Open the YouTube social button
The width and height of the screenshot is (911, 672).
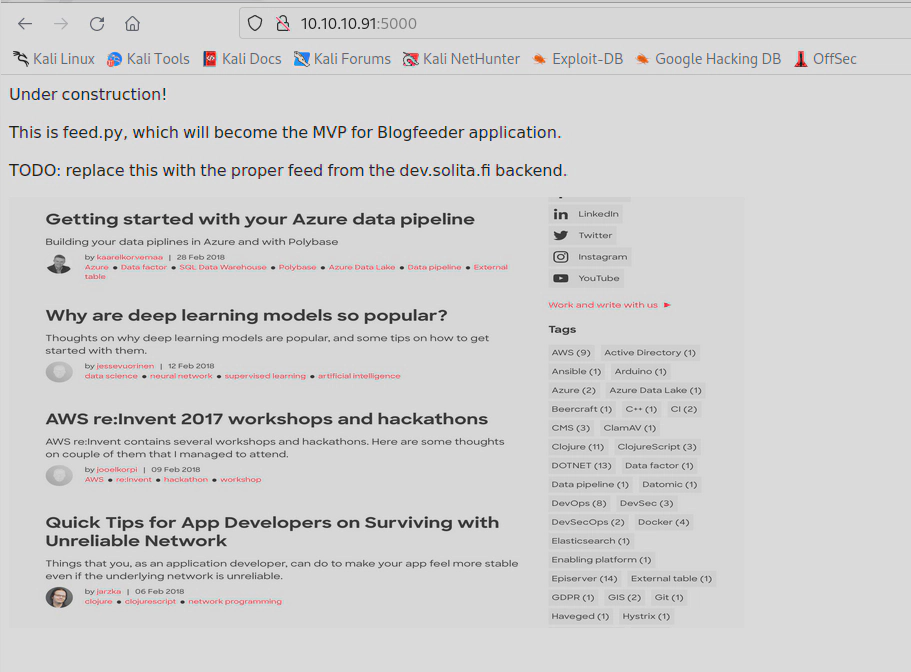pyautogui.click(x=587, y=278)
